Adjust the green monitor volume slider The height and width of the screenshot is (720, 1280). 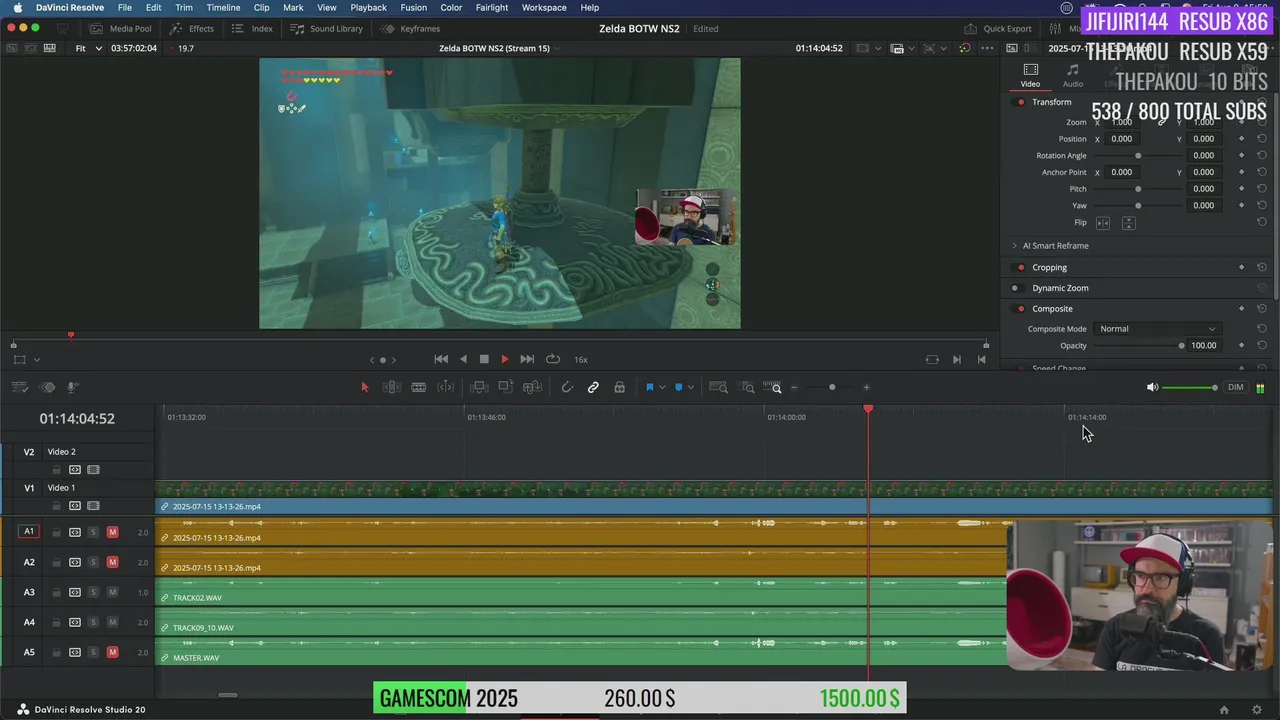pyautogui.click(x=1189, y=388)
